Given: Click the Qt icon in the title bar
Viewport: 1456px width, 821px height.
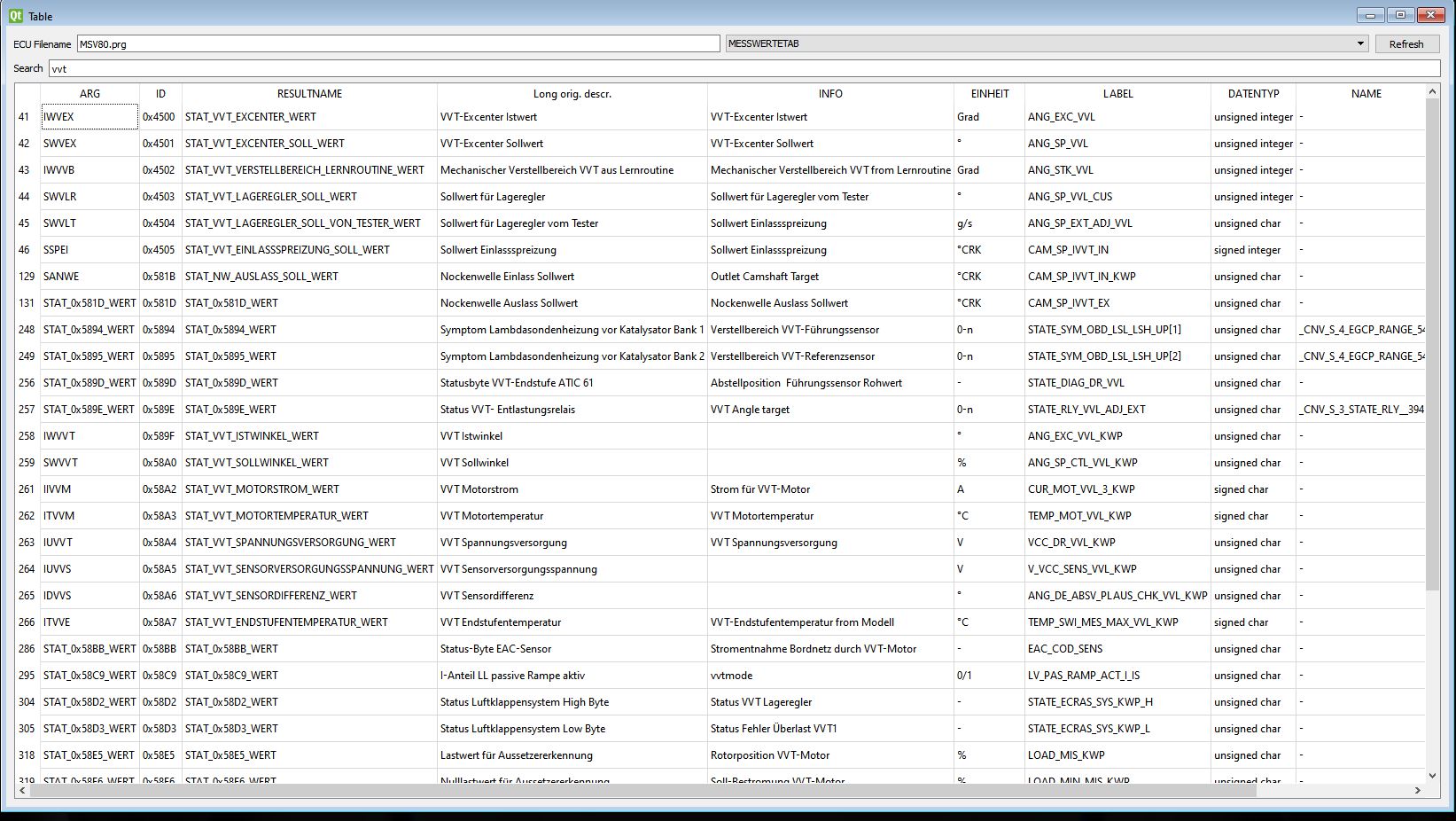Looking at the screenshot, I should coord(16,15).
